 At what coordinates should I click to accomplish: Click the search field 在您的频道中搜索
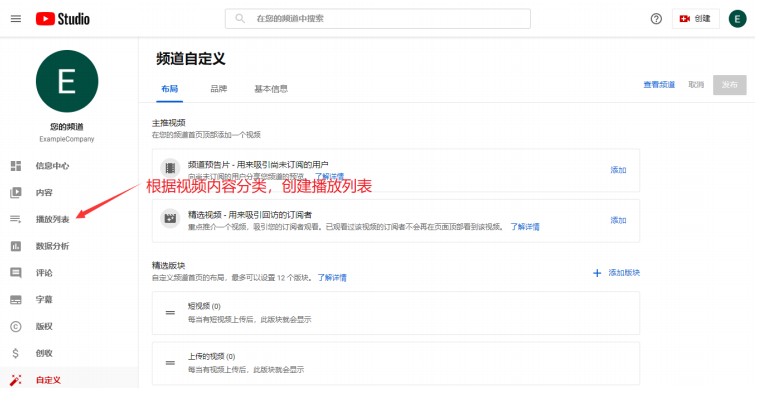pos(378,19)
